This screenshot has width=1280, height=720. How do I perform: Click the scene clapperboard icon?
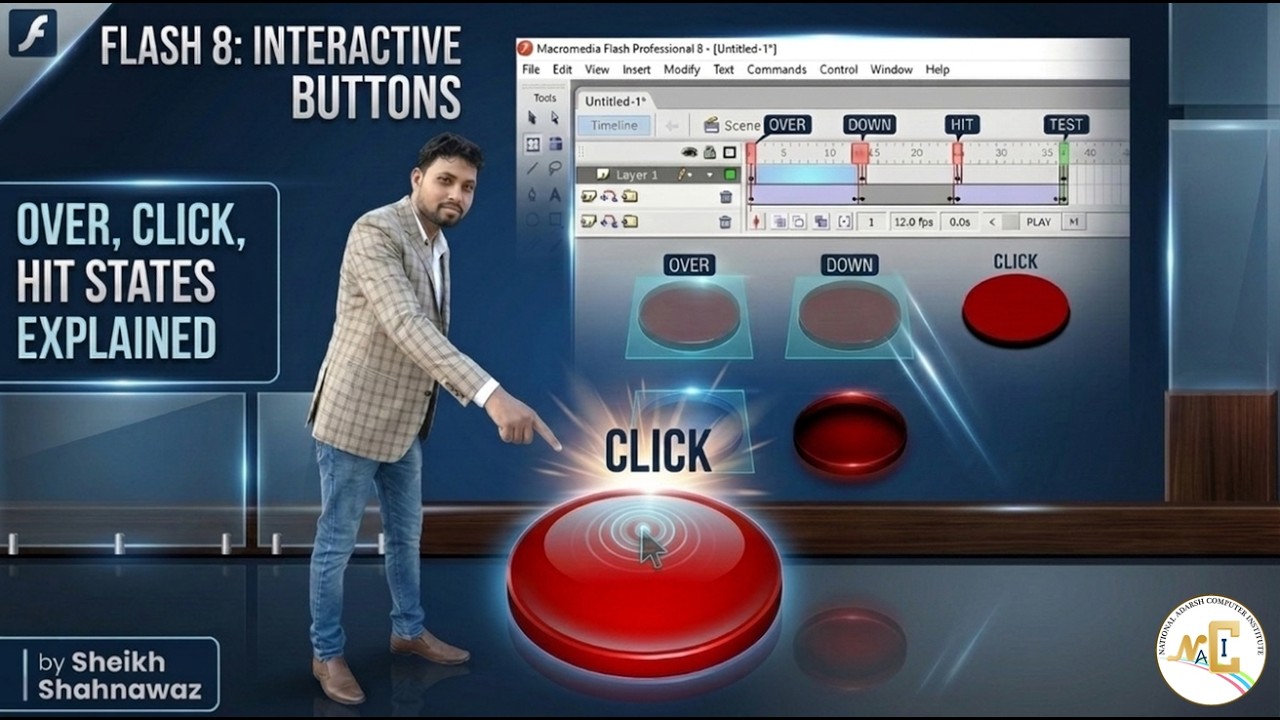pyautogui.click(x=711, y=125)
